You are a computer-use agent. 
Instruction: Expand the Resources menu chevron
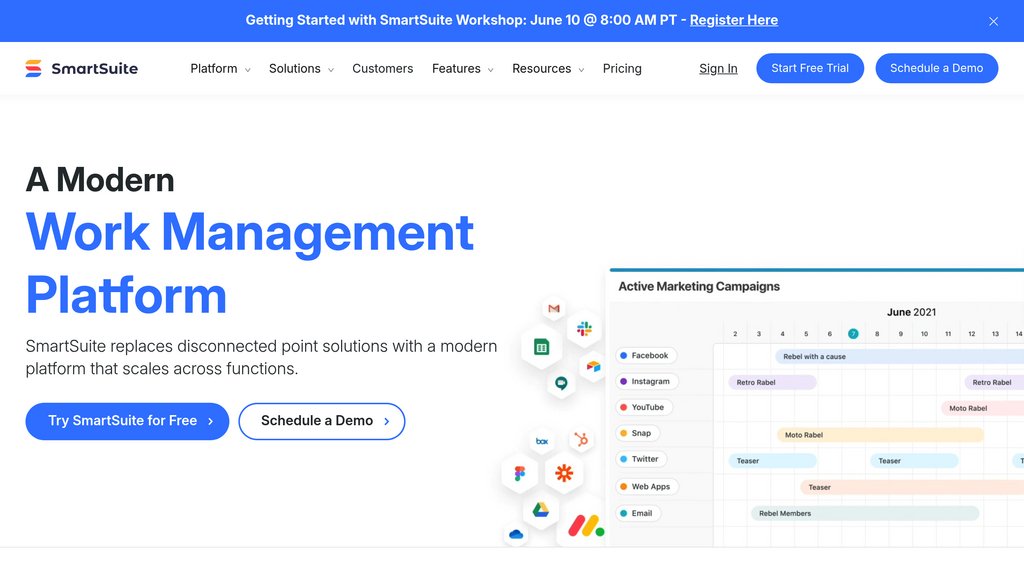[581, 70]
